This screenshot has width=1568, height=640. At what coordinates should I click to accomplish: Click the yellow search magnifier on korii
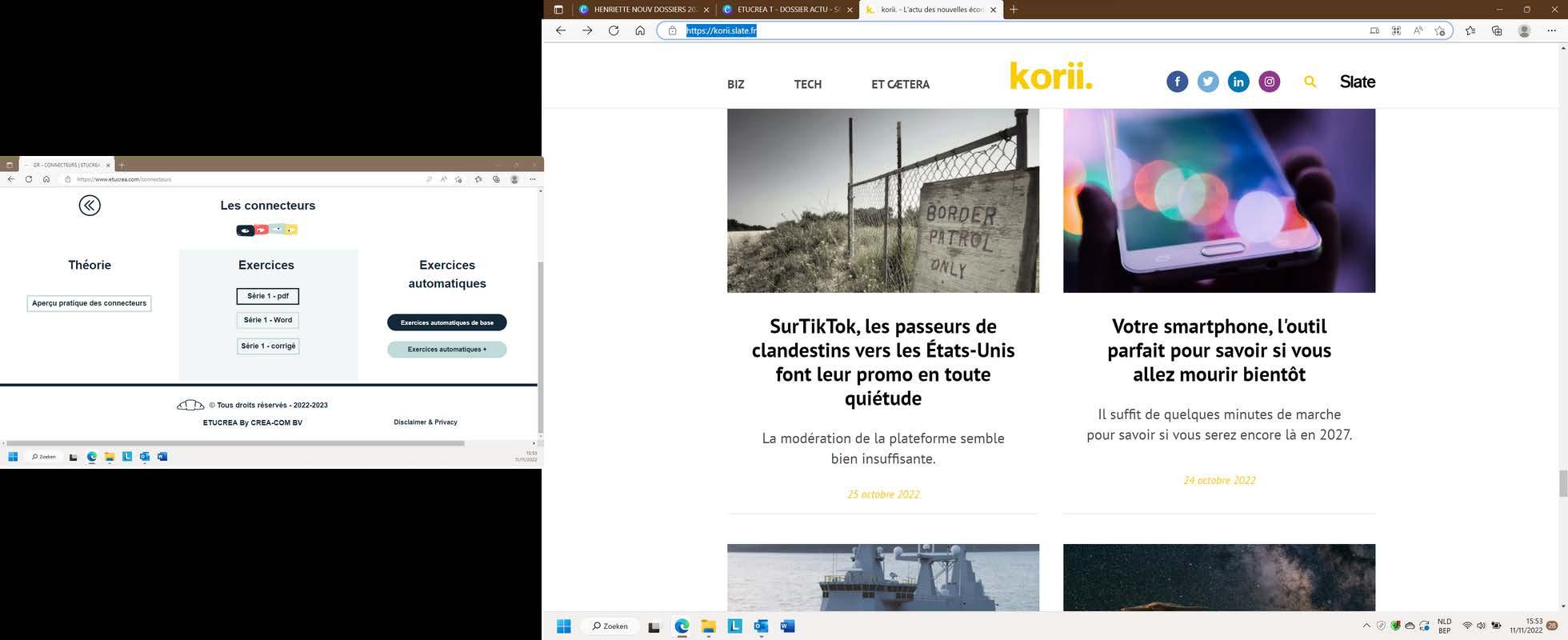coord(1310,82)
